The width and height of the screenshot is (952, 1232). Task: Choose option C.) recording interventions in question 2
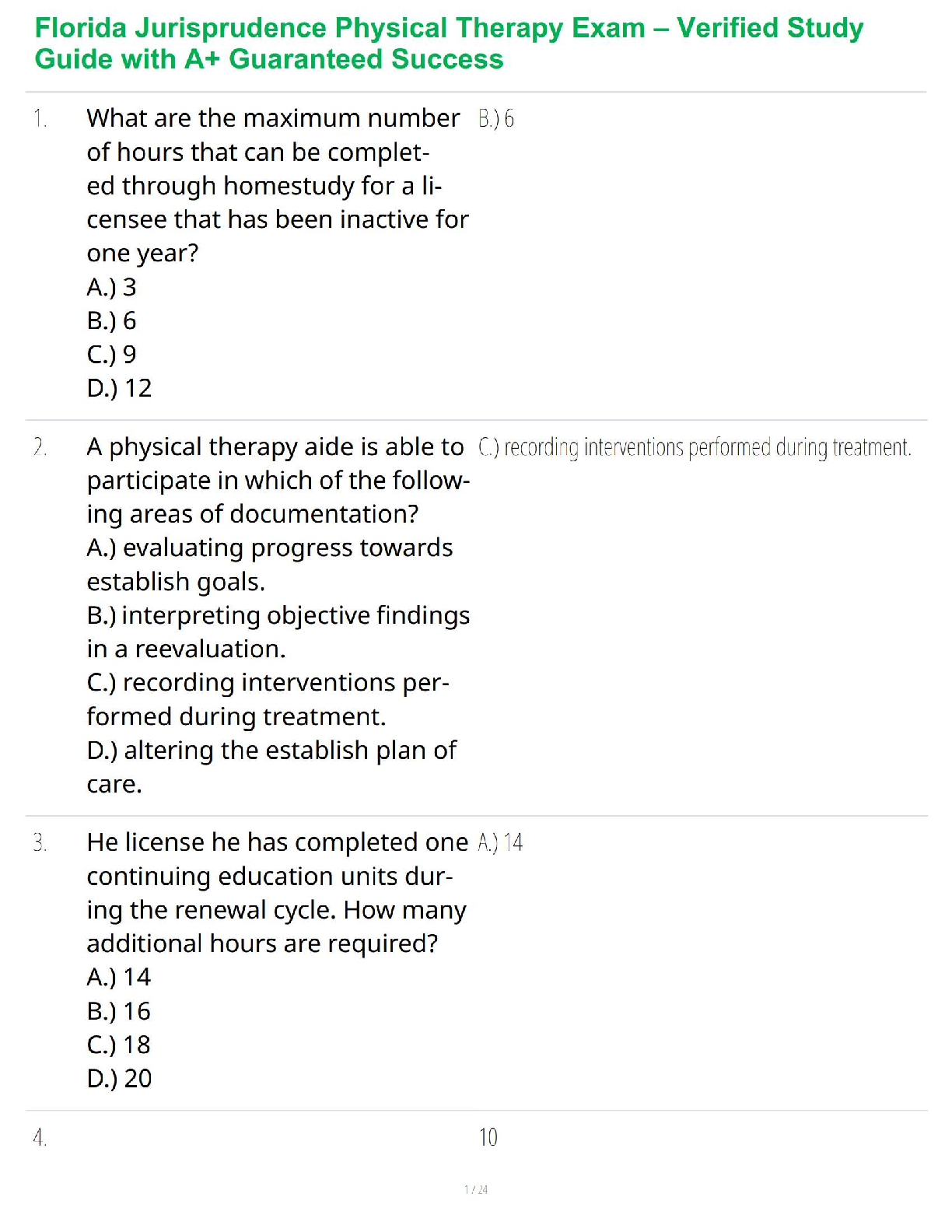pyautogui.click(x=268, y=699)
